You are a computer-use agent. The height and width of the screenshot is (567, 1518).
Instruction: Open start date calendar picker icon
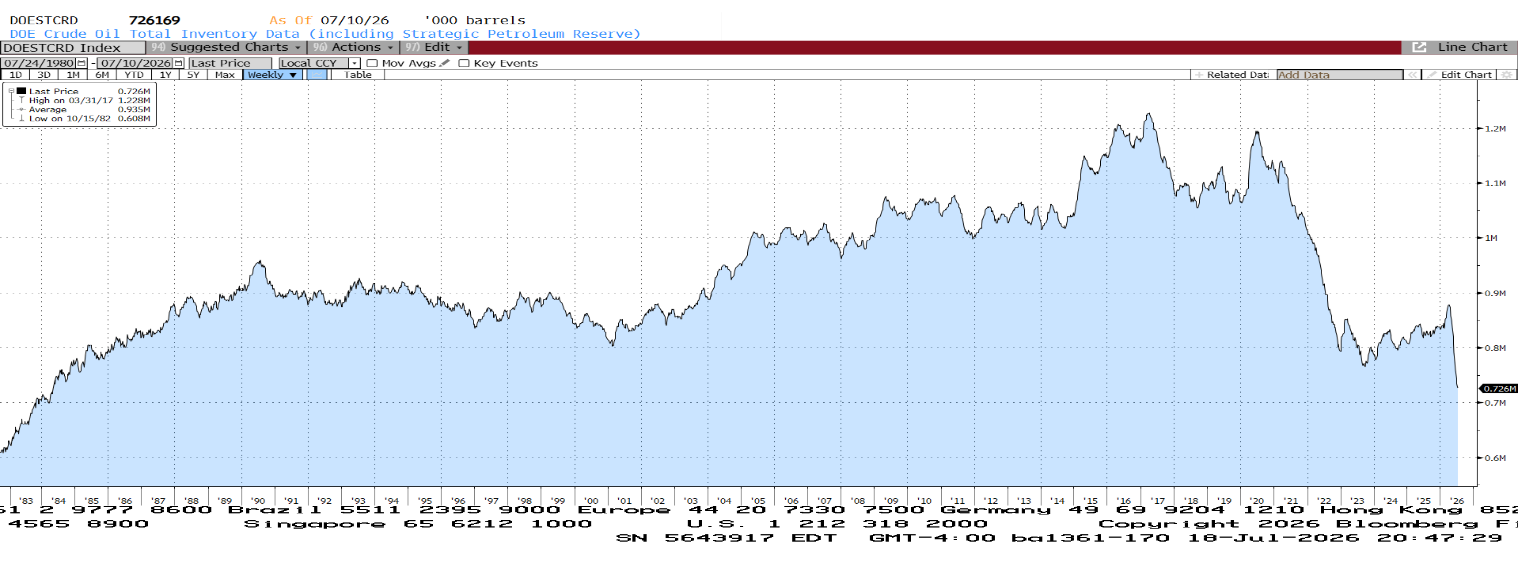81,63
